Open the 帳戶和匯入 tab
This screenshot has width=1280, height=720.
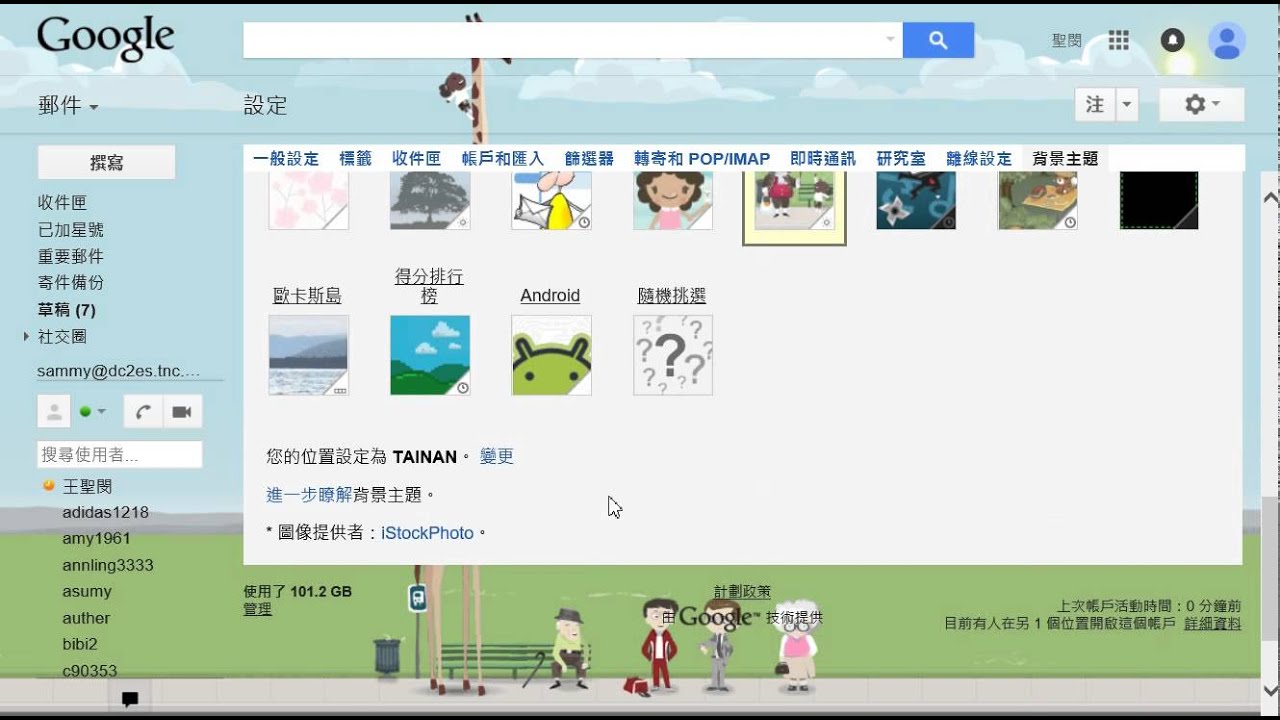point(503,158)
